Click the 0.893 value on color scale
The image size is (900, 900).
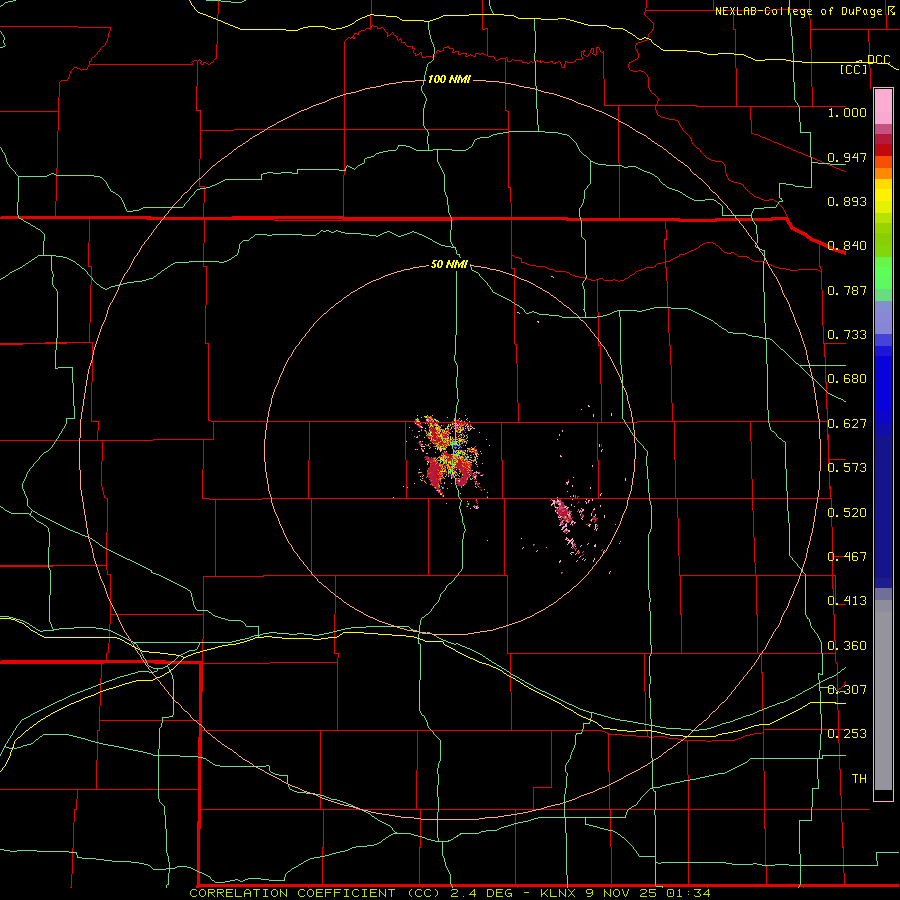pos(847,201)
